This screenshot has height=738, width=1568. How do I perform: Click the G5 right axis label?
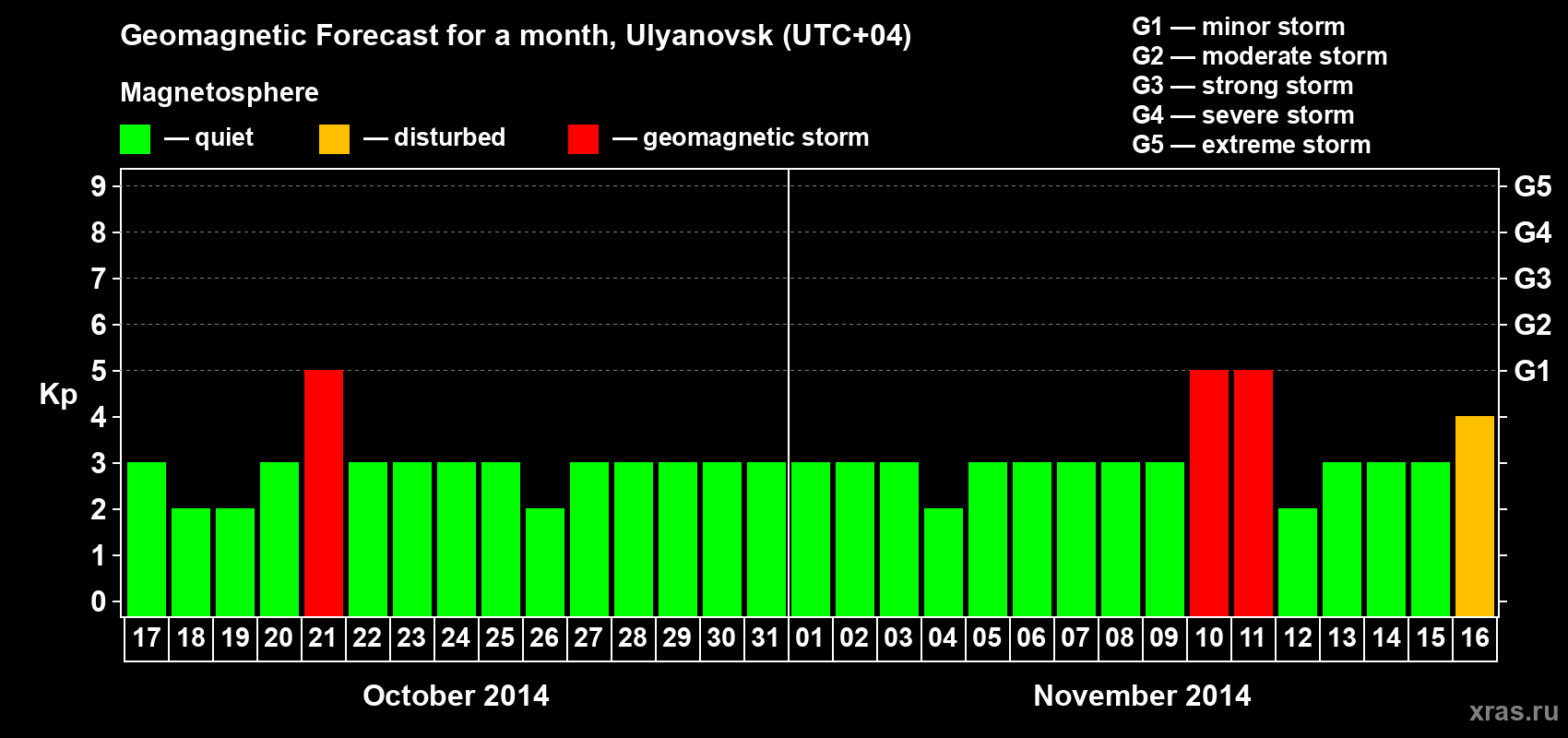coord(1532,186)
